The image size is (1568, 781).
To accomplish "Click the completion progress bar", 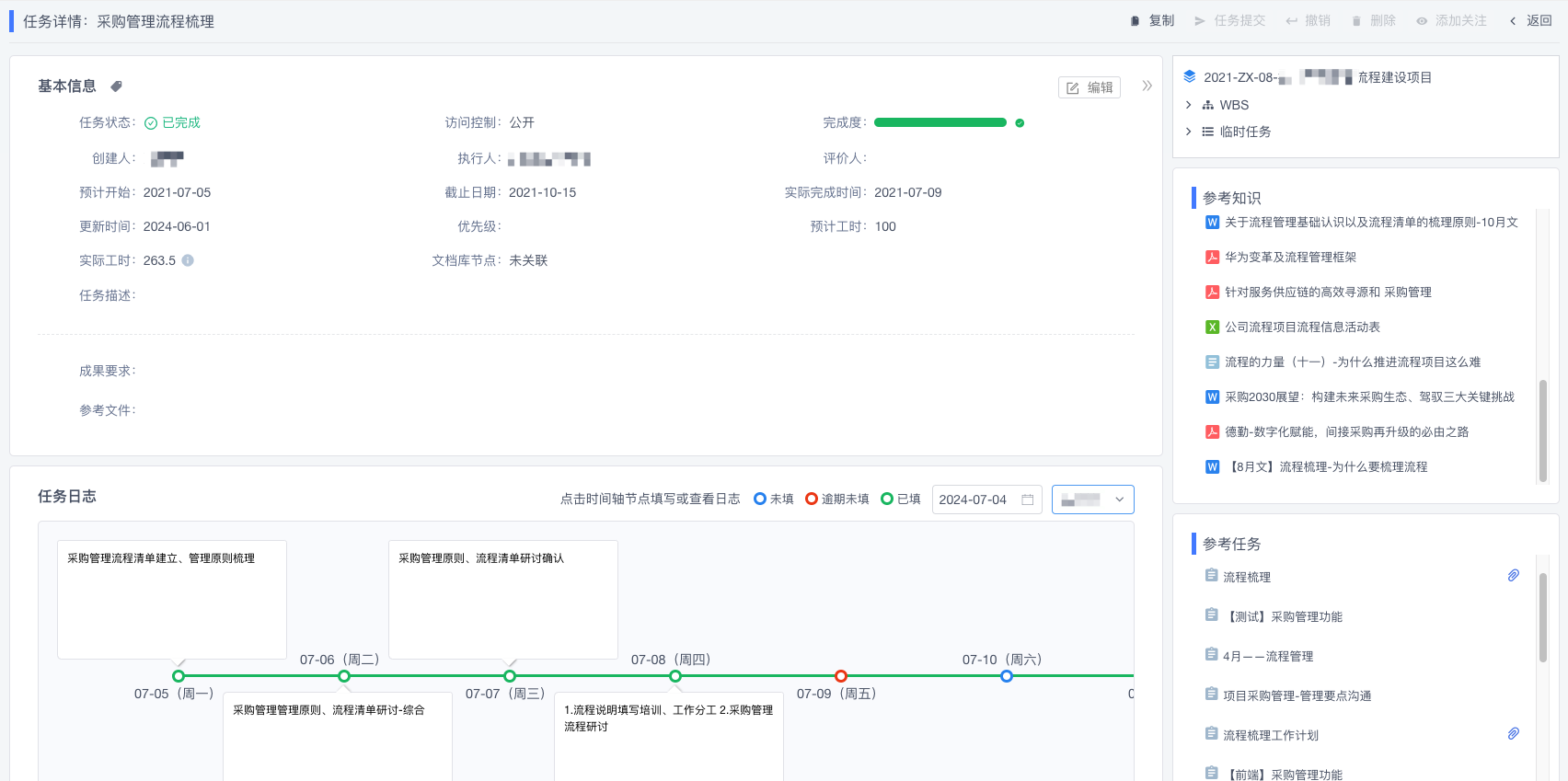I will [x=940, y=122].
